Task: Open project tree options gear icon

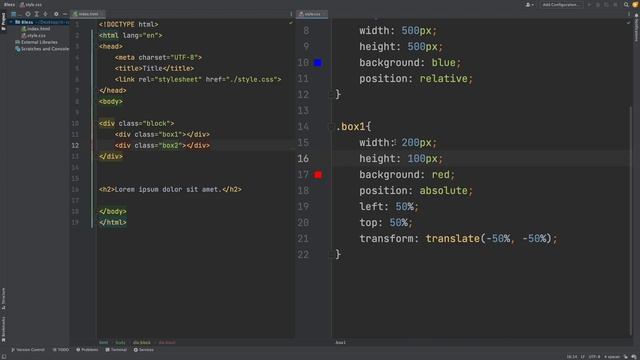Action: click(x=56, y=14)
